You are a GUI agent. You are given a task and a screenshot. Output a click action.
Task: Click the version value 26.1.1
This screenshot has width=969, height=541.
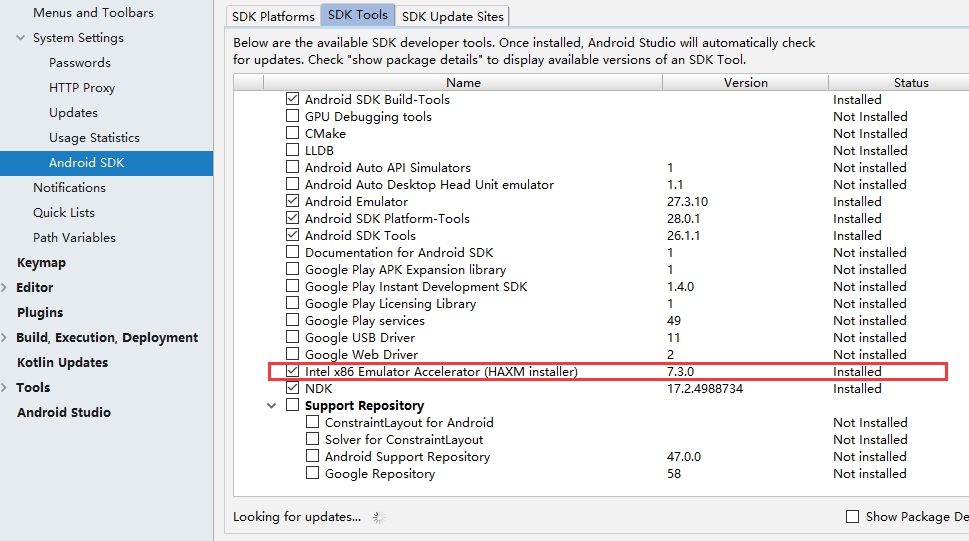click(683, 236)
